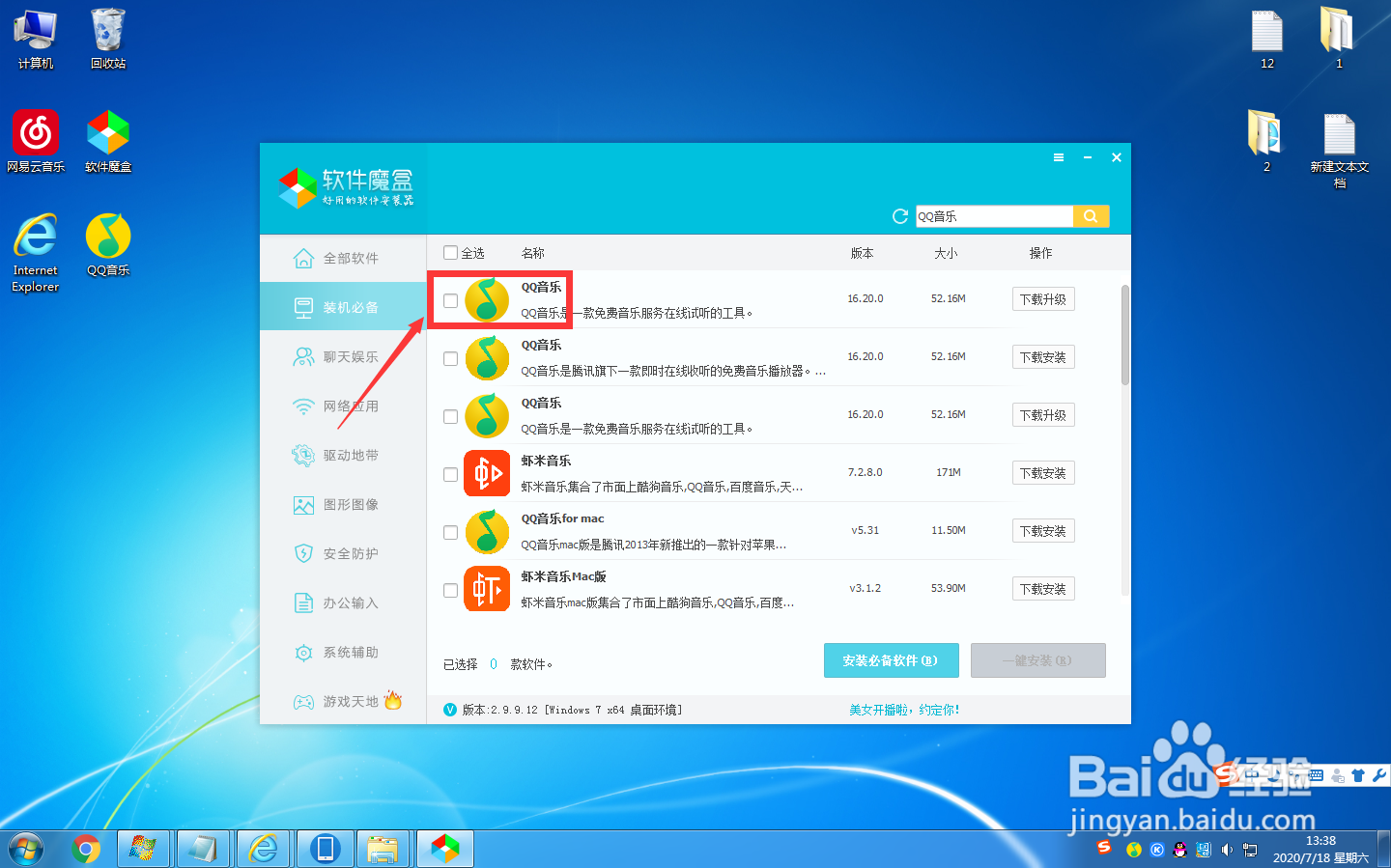The width and height of the screenshot is (1391, 868).
Task: Check the box for QQ音乐 腾讯旗下 row
Action: pos(450,358)
